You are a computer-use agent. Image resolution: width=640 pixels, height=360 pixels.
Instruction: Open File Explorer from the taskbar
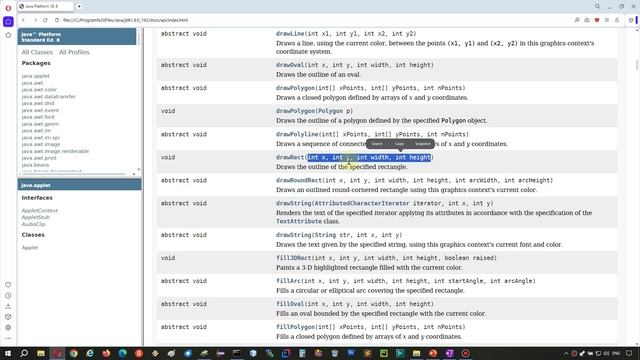point(41,353)
